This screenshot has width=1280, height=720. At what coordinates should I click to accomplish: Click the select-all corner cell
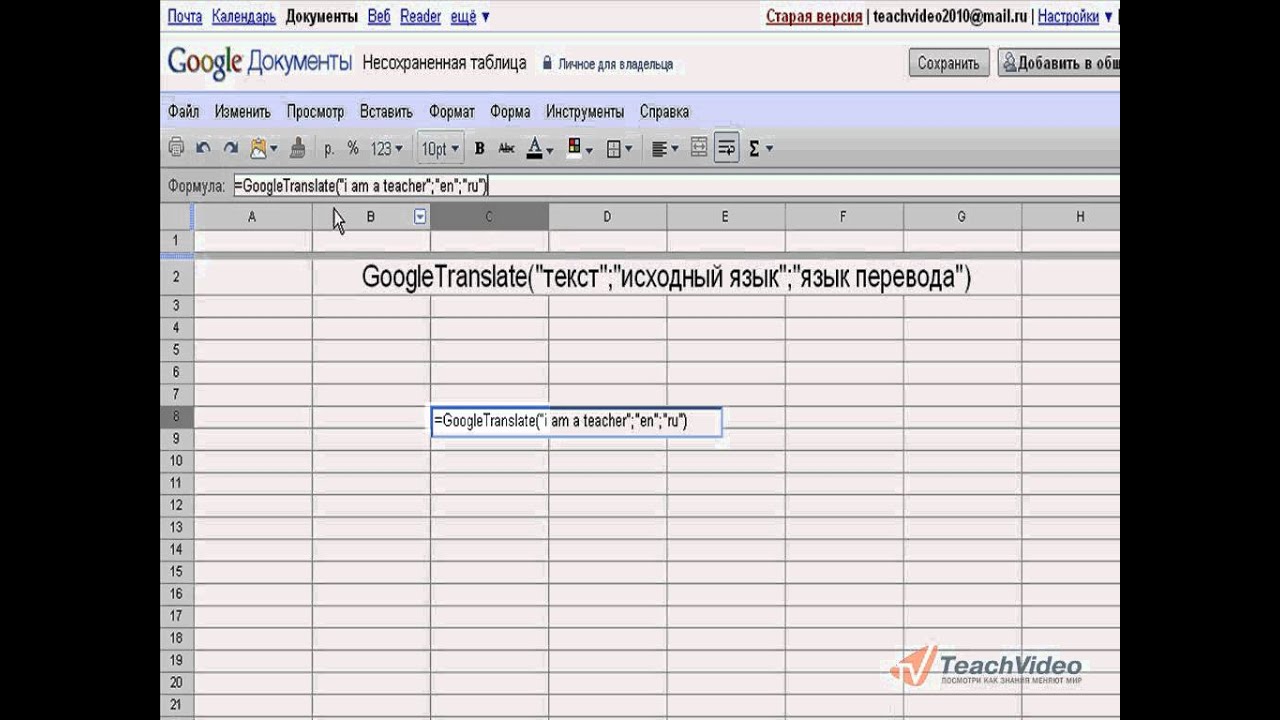pos(176,216)
